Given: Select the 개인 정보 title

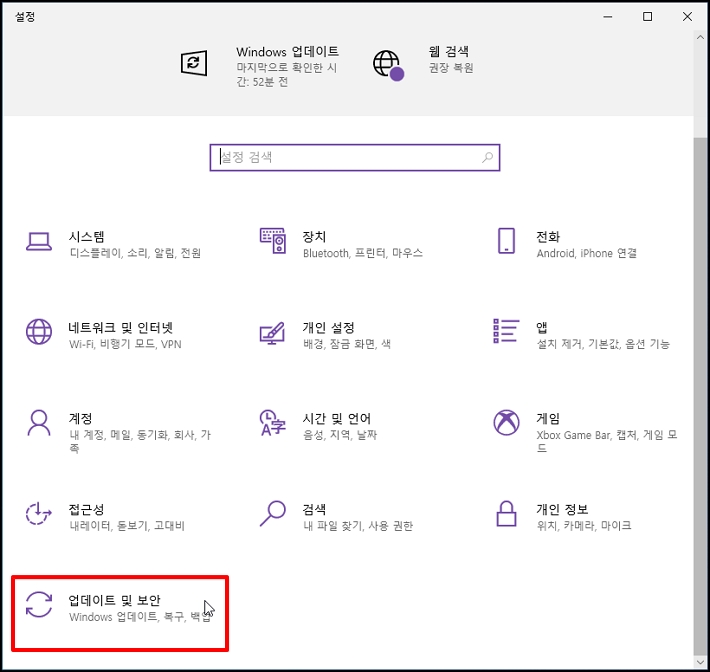Looking at the screenshot, I should click(562, 509).
